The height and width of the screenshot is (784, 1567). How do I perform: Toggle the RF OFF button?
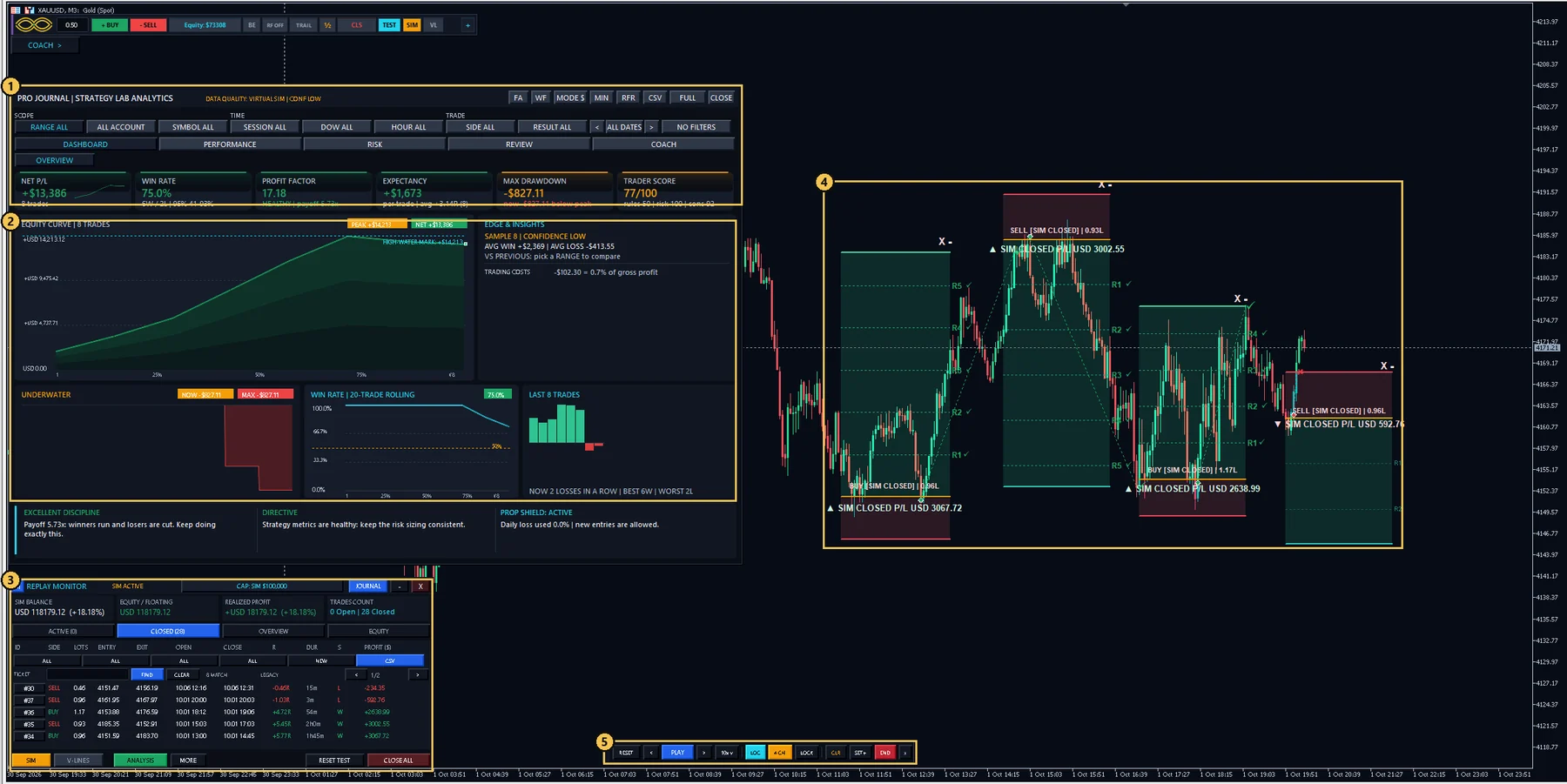[275, 25]
